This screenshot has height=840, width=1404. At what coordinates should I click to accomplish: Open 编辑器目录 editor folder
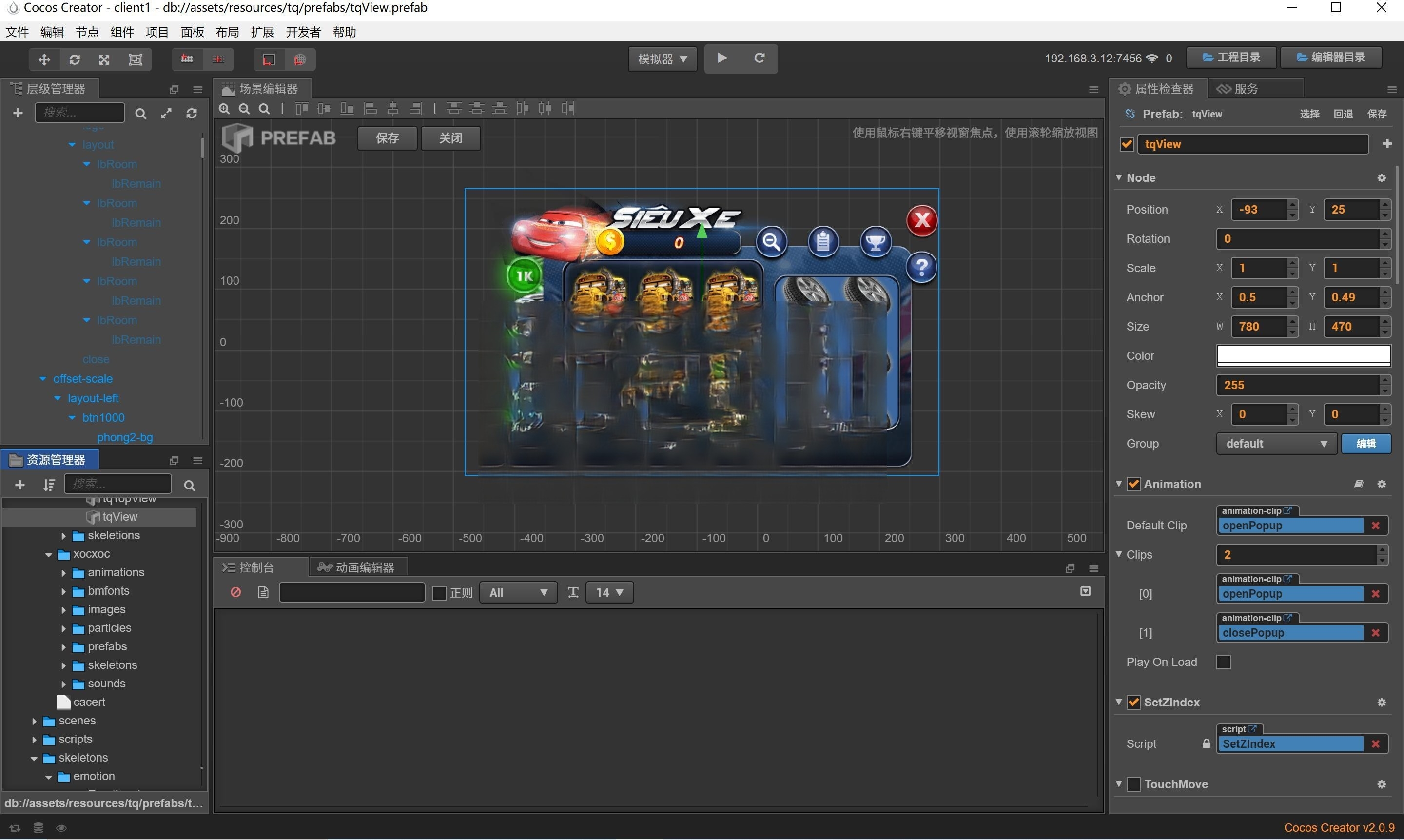click(x=1330, y=58)
